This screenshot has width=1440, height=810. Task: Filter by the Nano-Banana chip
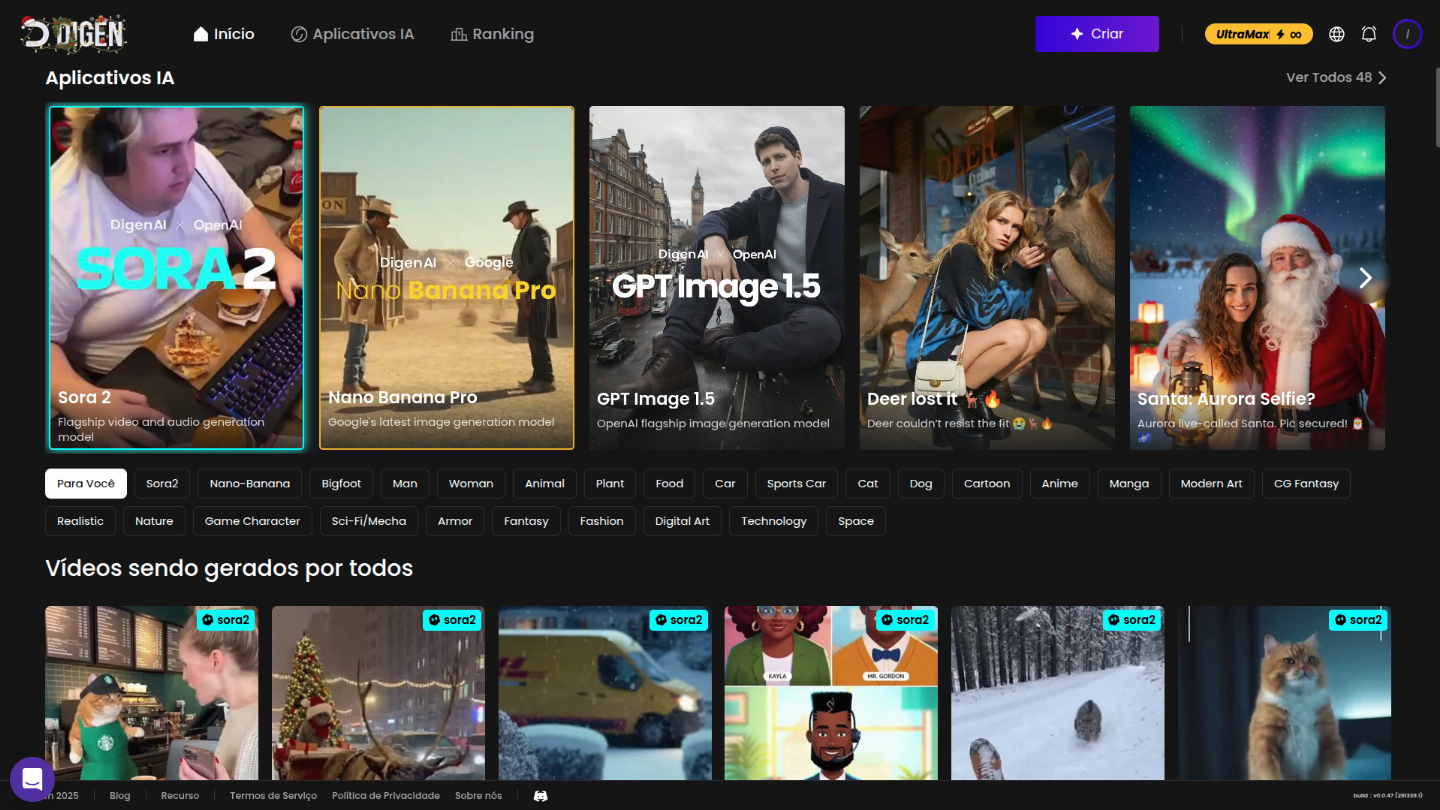[250, 484]
